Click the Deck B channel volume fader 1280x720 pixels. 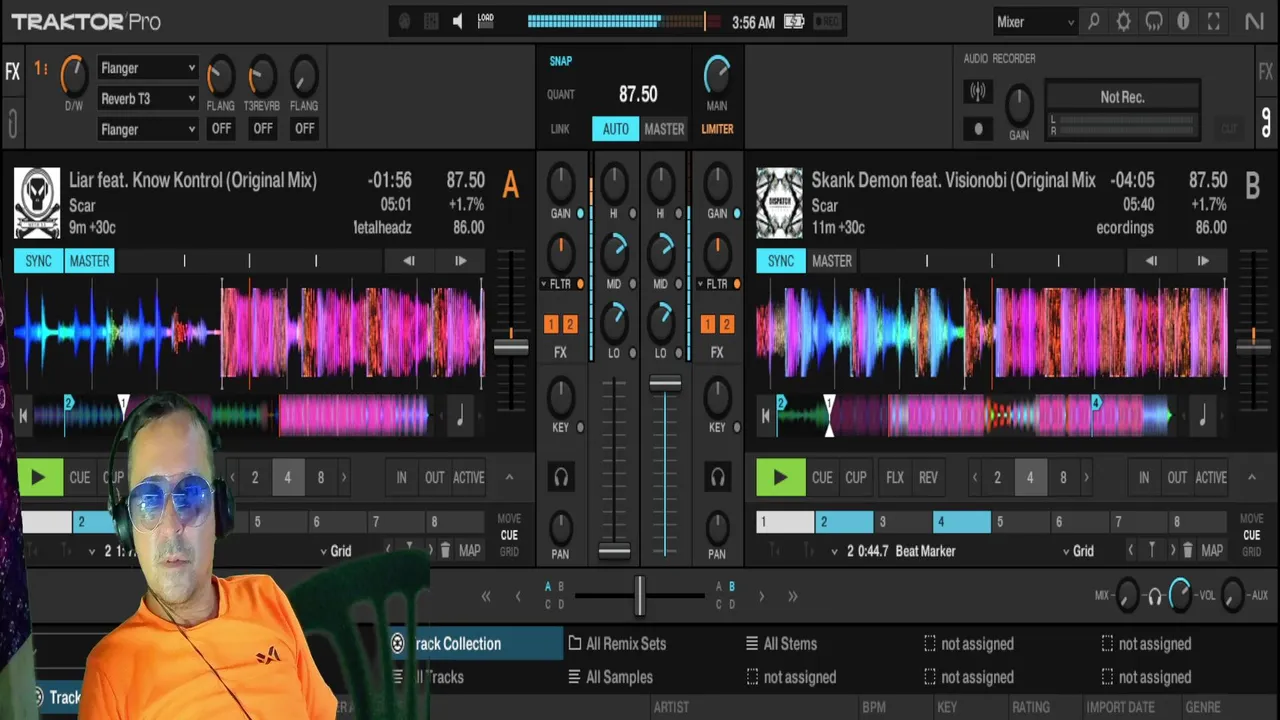665,384
